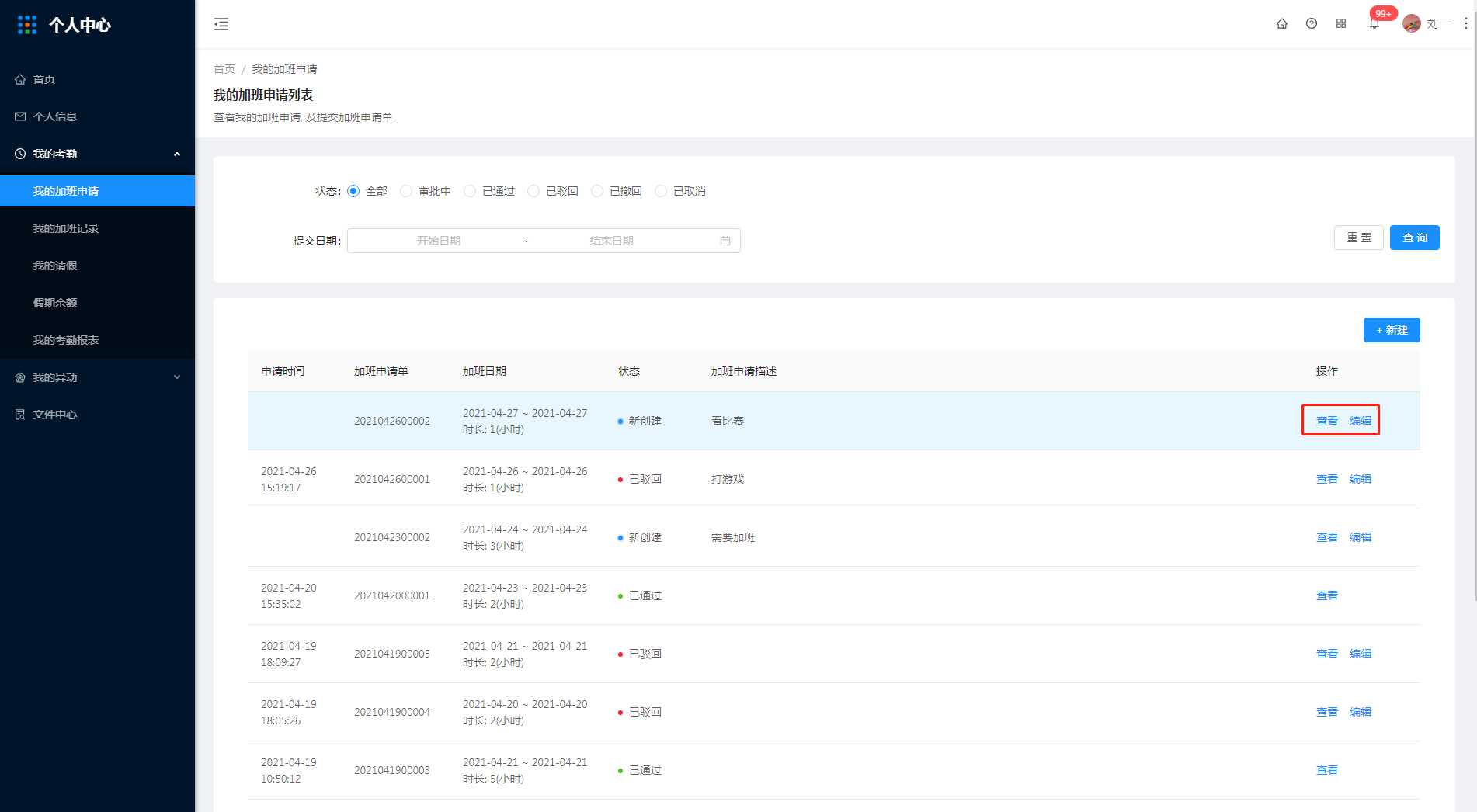Open 我的加班申请 menu item
The height and width of the screenshot is (812, 1477).
pyautogui.click(x=97, y=191)
